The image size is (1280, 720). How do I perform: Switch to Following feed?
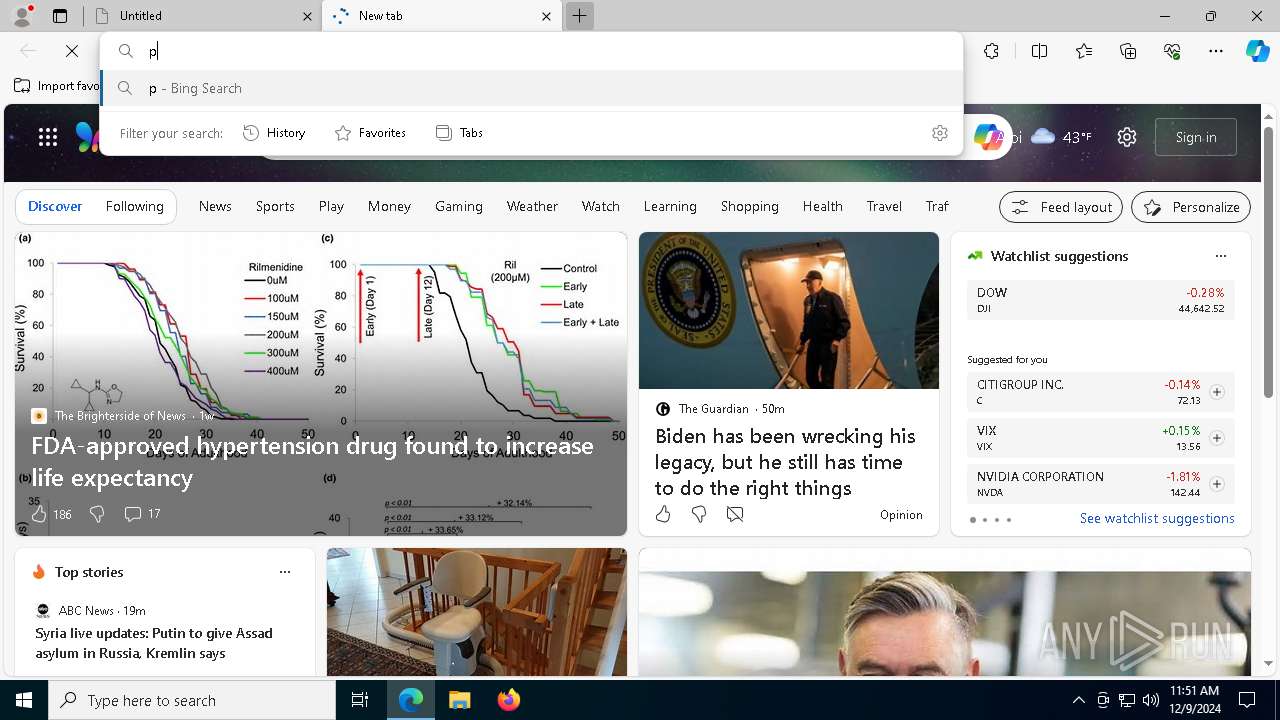(135, 206)
